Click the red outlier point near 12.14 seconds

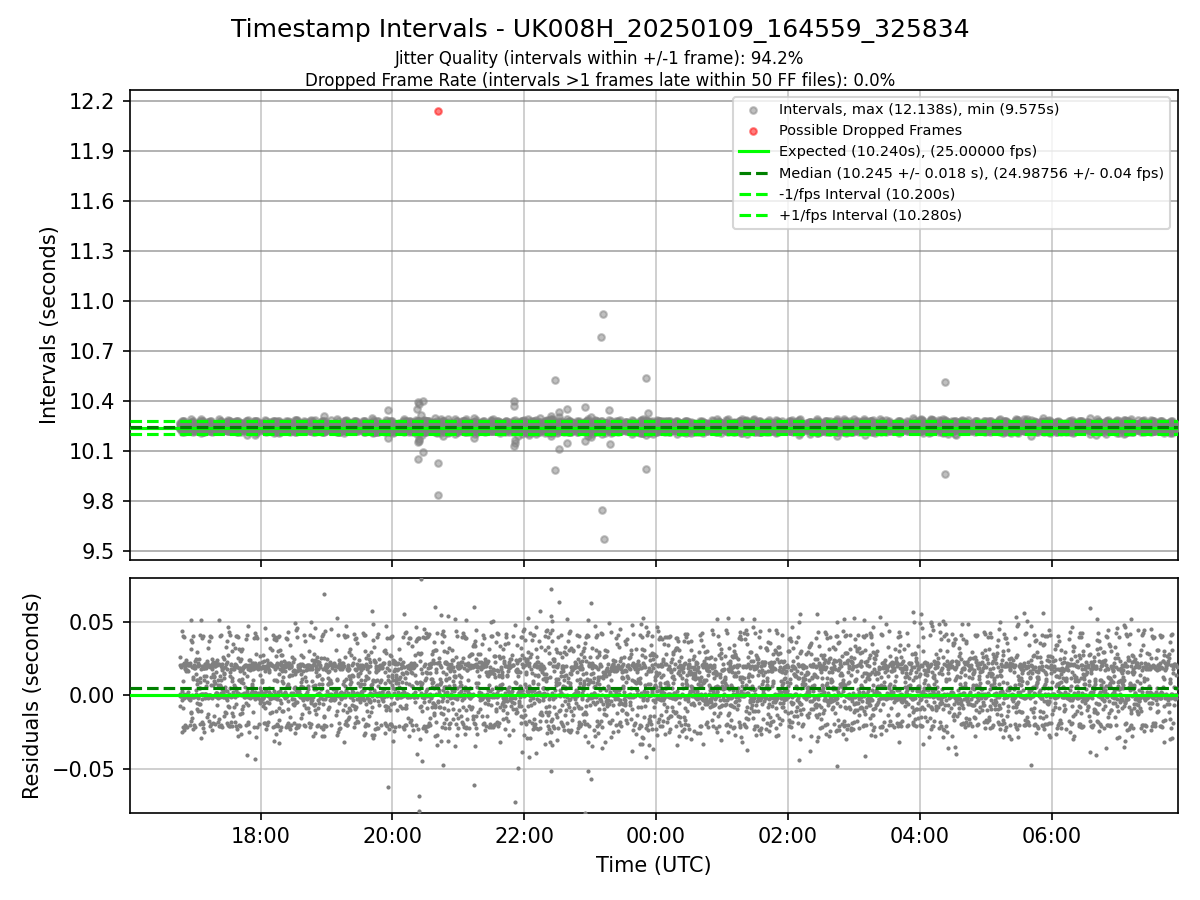(x=438, y=111)
